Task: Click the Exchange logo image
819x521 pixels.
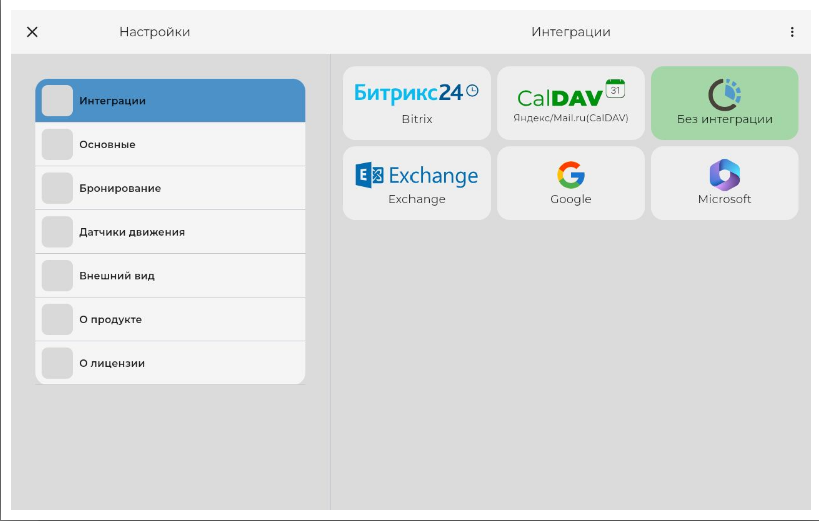Action: [417, 175]
